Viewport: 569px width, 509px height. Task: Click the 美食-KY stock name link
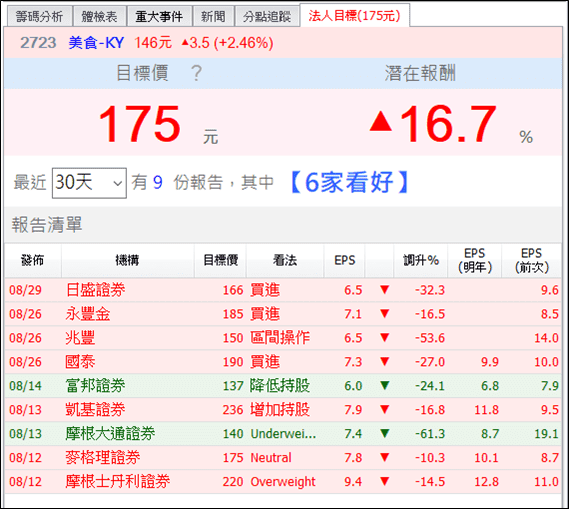point(96,43)
